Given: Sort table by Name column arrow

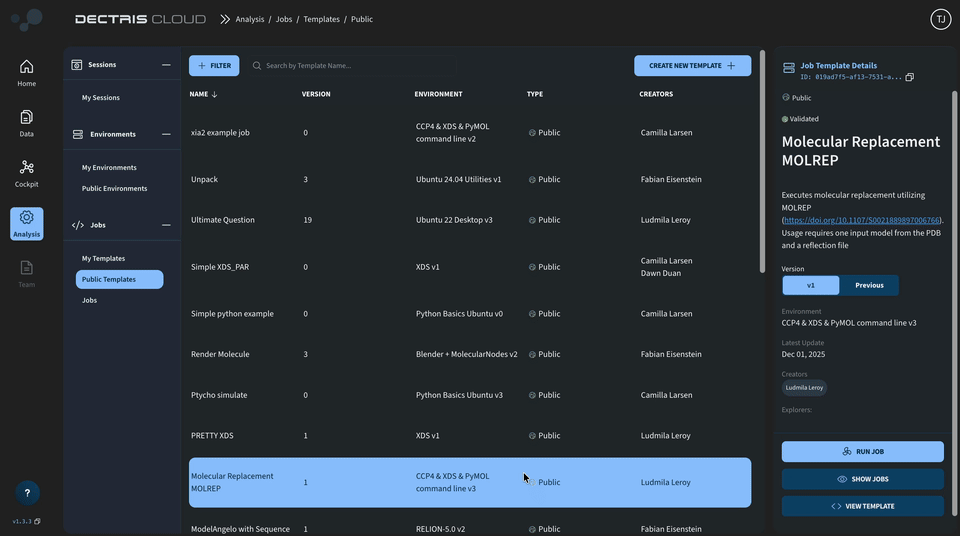Looking at the screenshot, I should coord(214,94).
